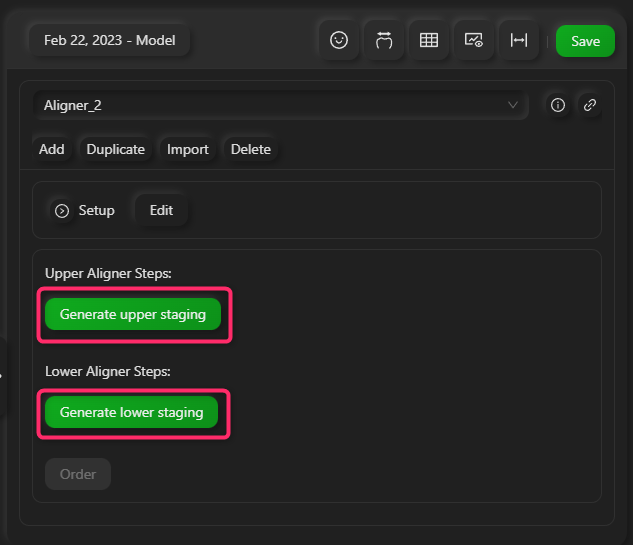Click the Add button
The image size is (633, 545).
tap(52, 149)
